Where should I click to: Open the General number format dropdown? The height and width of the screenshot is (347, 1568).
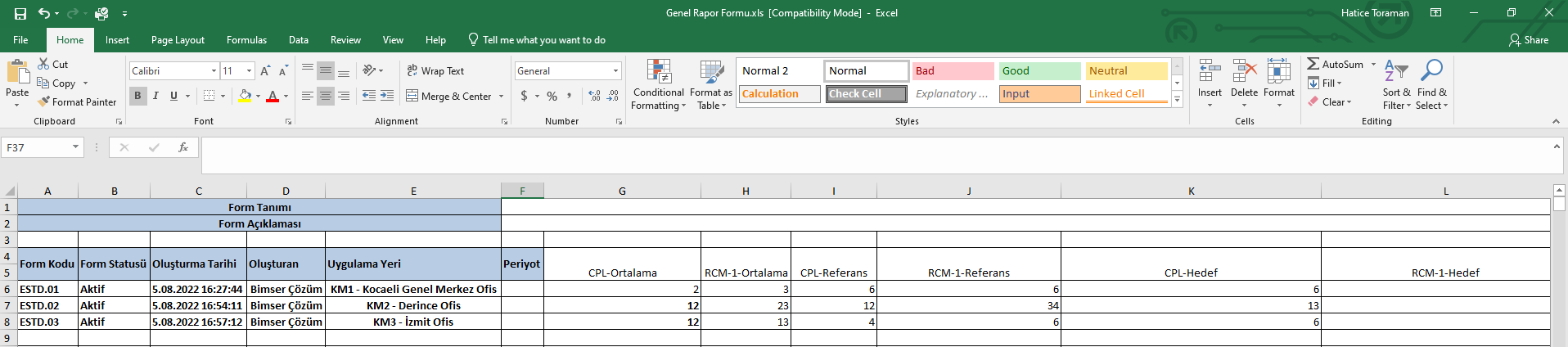(x=615, y=71)
